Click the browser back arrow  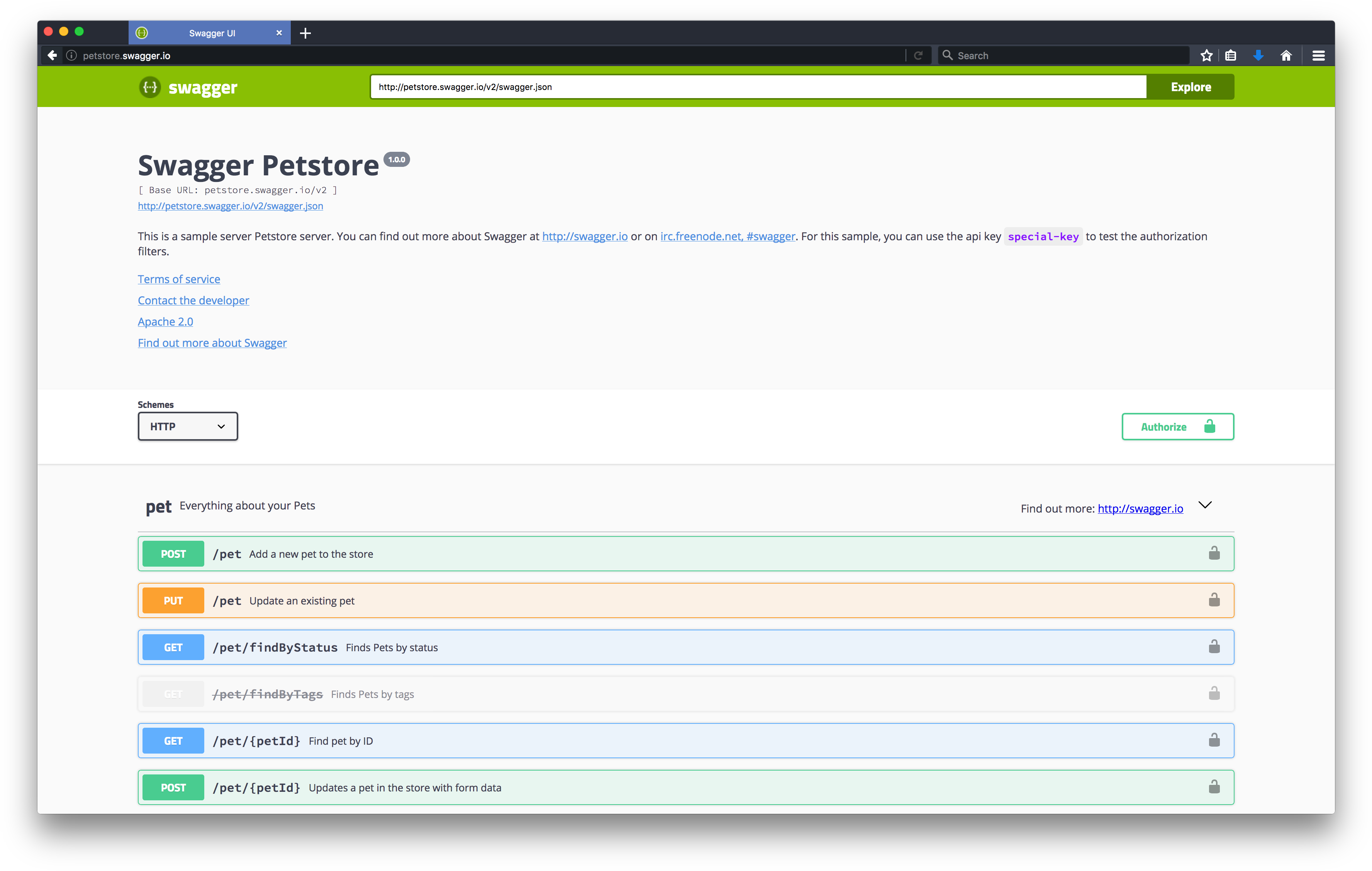pos(52,55)
